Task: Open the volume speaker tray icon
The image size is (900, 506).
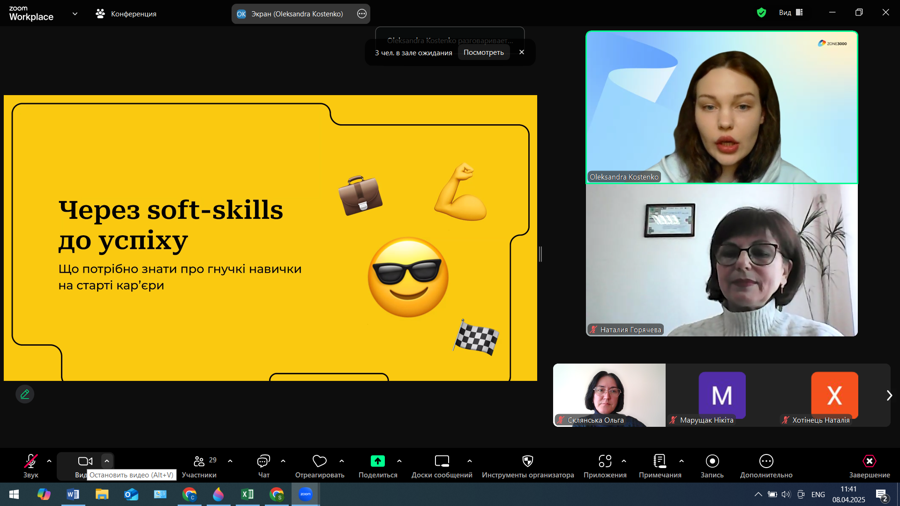Action: [x=786, y=494]
